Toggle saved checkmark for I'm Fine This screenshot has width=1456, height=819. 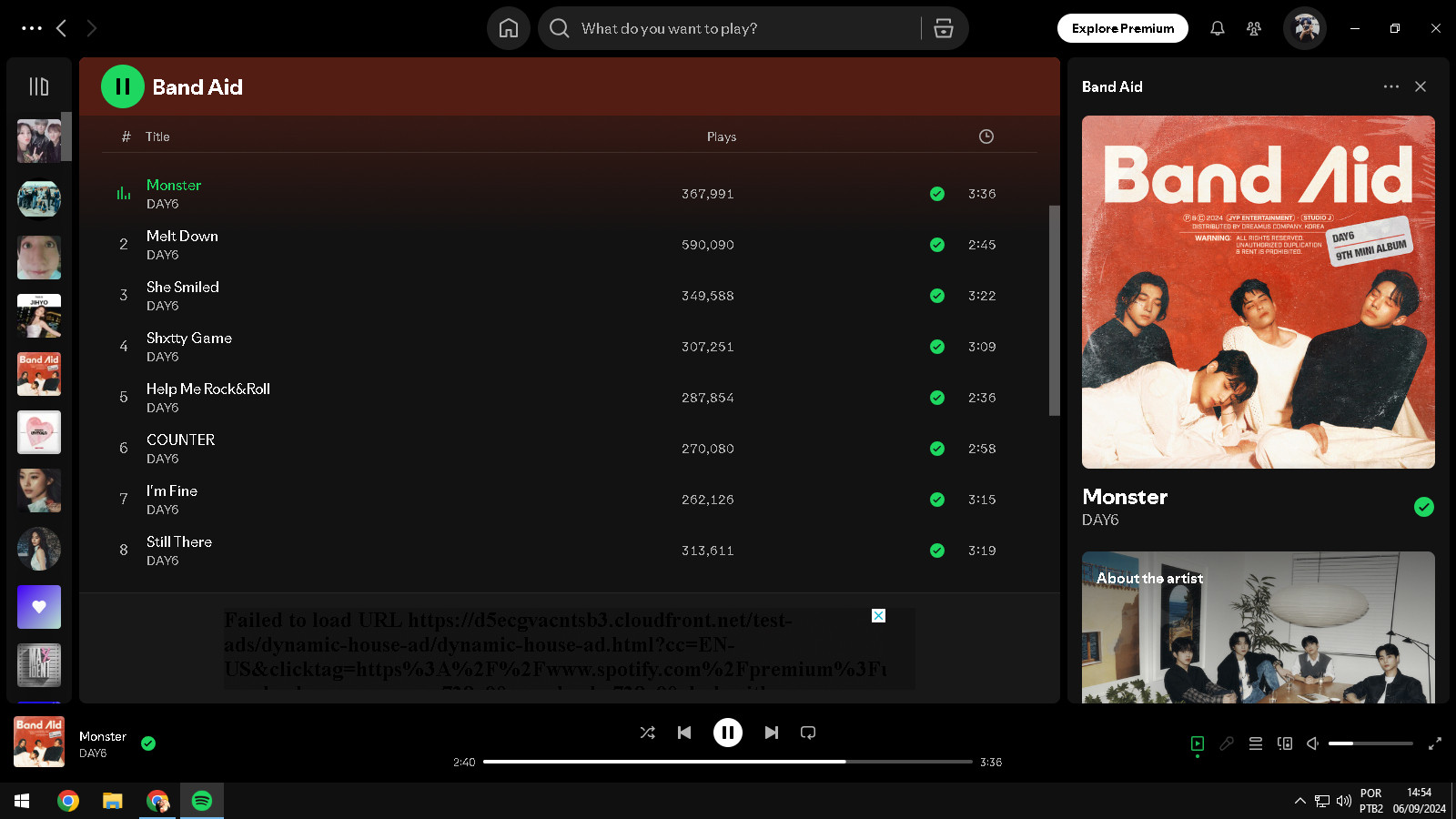click(937, 500)
